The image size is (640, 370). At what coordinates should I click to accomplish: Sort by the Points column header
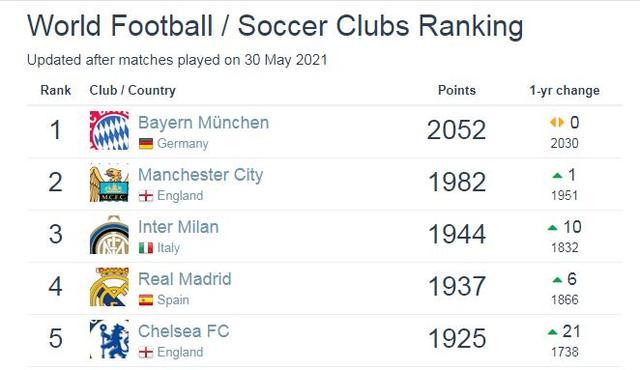pos(457,90)
